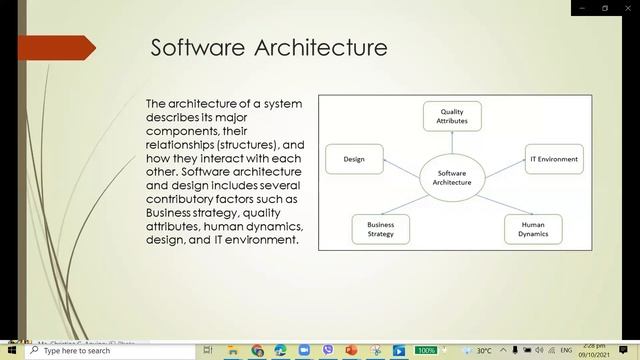
Task: Click the 100% battery indicator
Action: pyautogui.click(x=426, y=351)
